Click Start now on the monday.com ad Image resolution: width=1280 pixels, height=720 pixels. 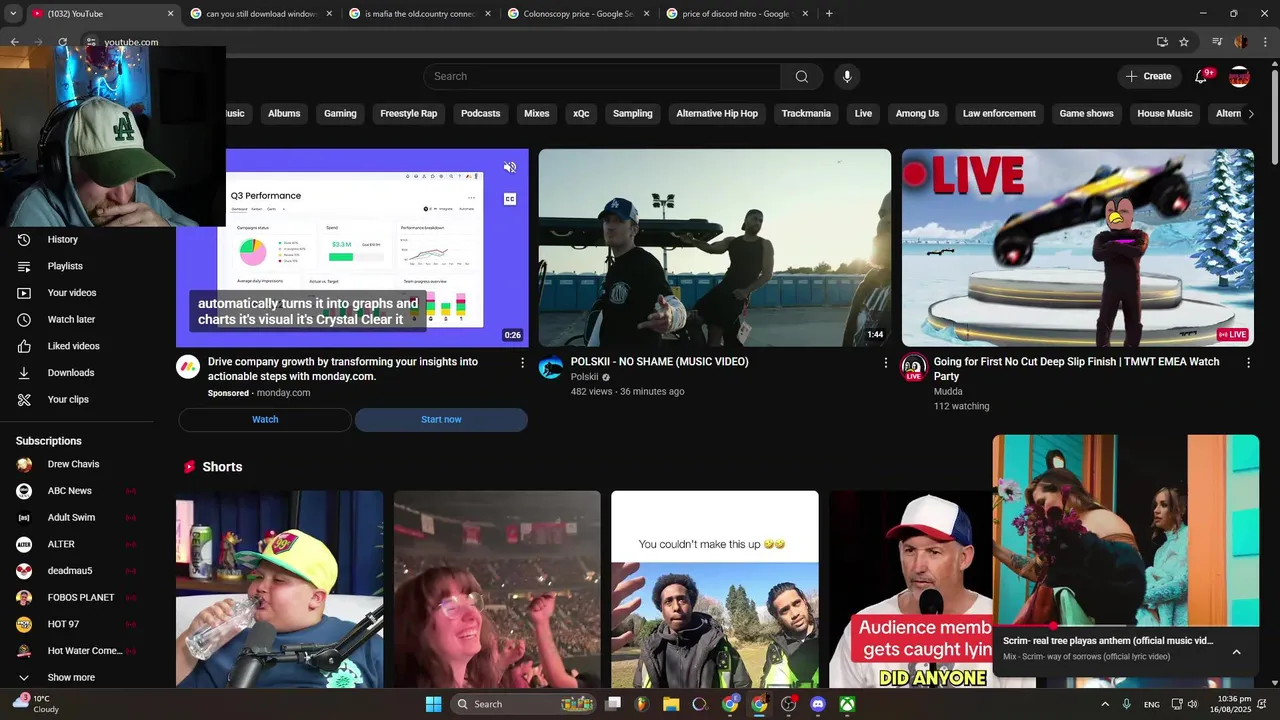(441, 420)
